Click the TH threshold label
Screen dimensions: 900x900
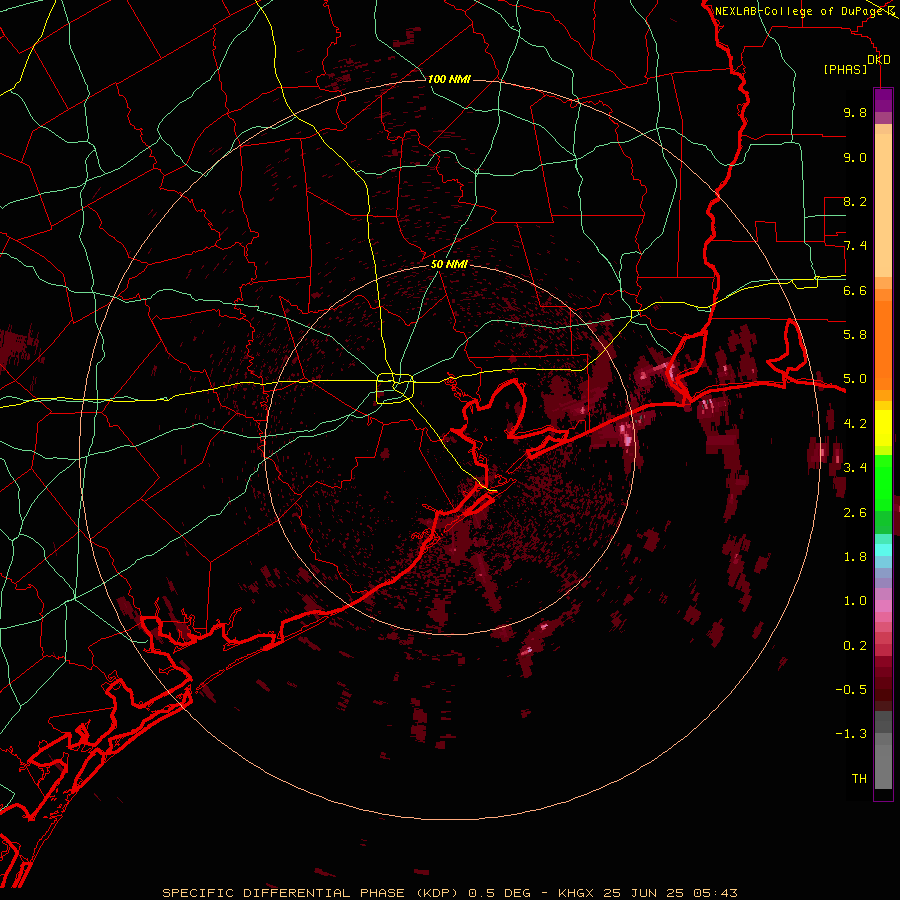coord(859,779)
